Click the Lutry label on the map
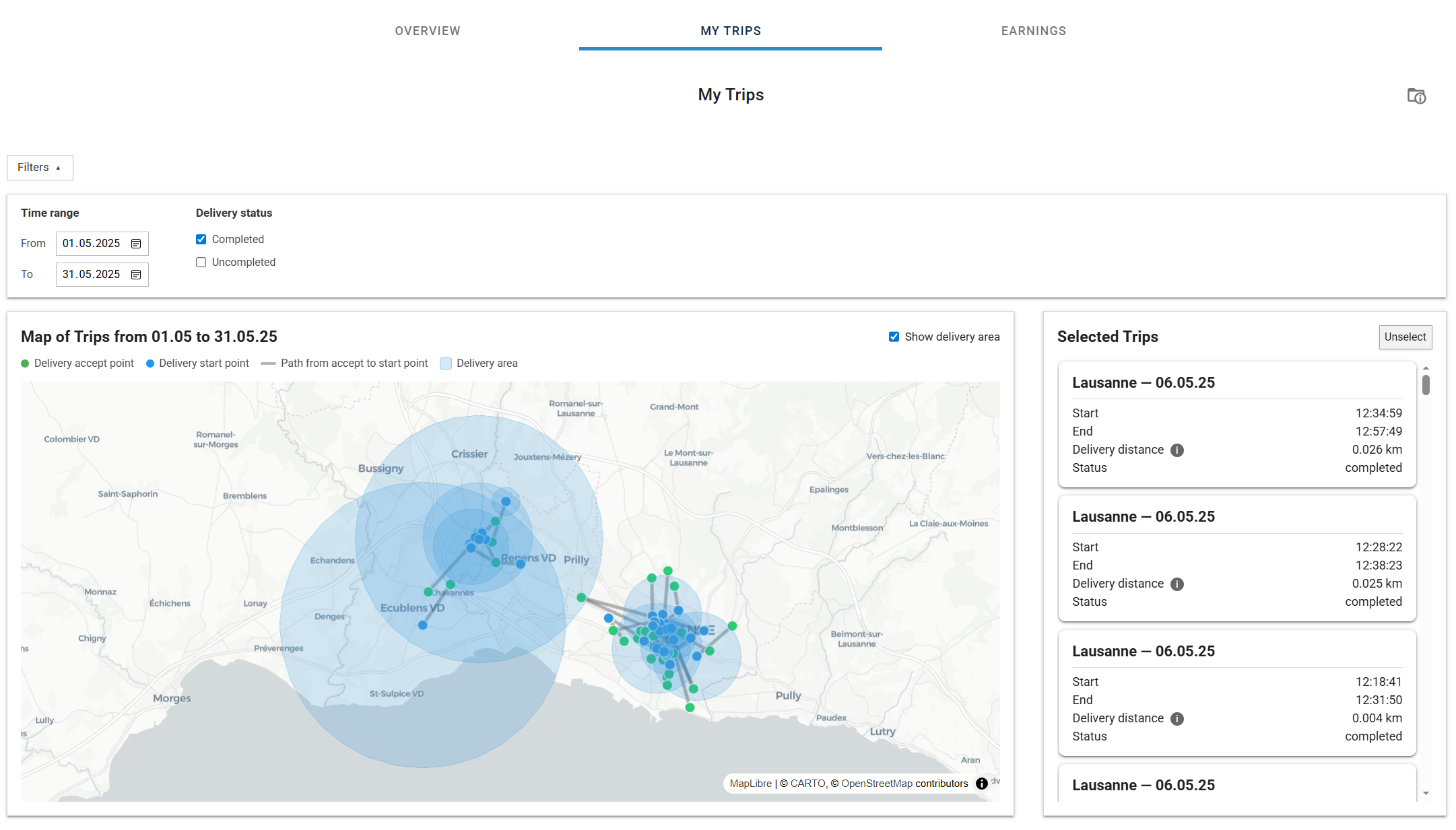Image resolution: width=1456 pixels, height=830 pixels. (883, 732)
